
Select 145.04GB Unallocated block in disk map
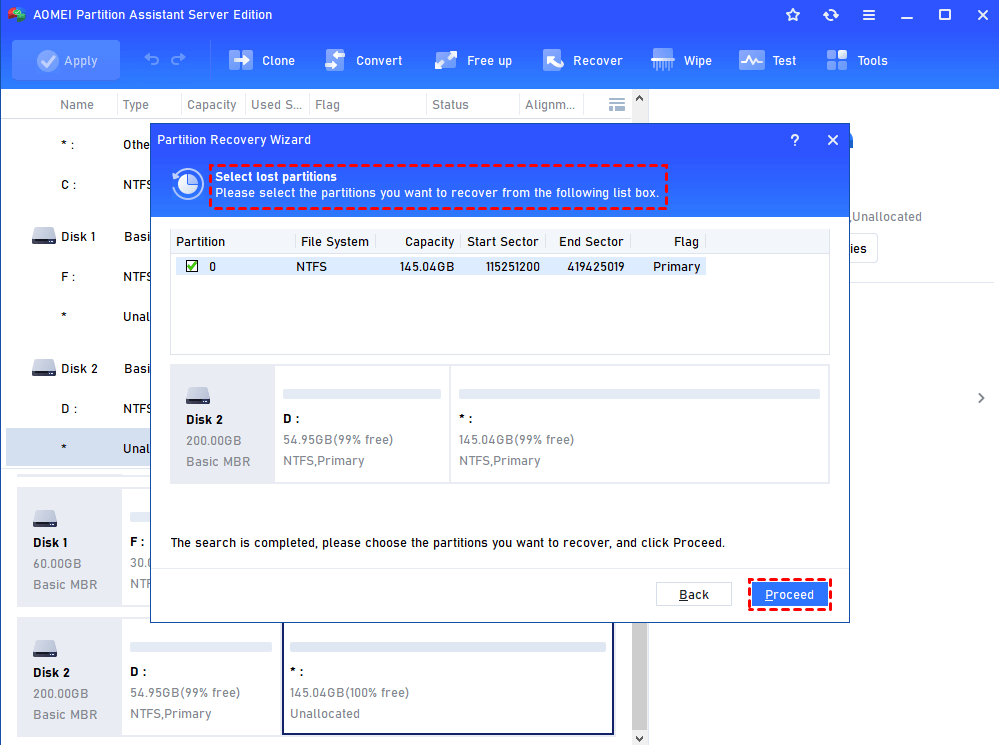tap(448, 677)
